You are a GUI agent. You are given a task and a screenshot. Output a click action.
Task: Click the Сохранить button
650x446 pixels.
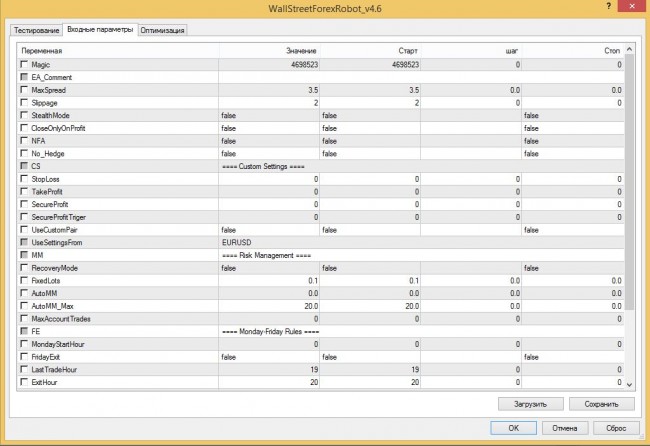[x=601, y=404]
